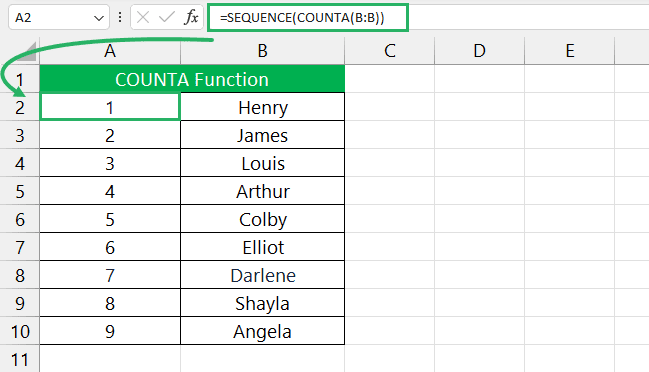
Task: Select row 11 header
Action: coord(19,359)
